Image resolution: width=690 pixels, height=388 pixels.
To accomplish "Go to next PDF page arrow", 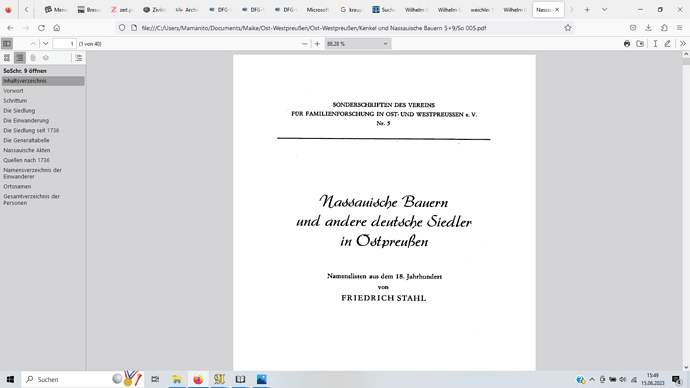I will pos(45,44).
